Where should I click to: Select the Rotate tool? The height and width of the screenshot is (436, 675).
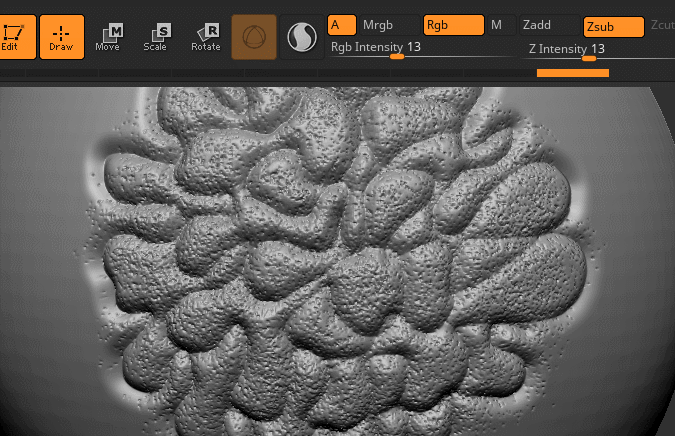(206, 37)
